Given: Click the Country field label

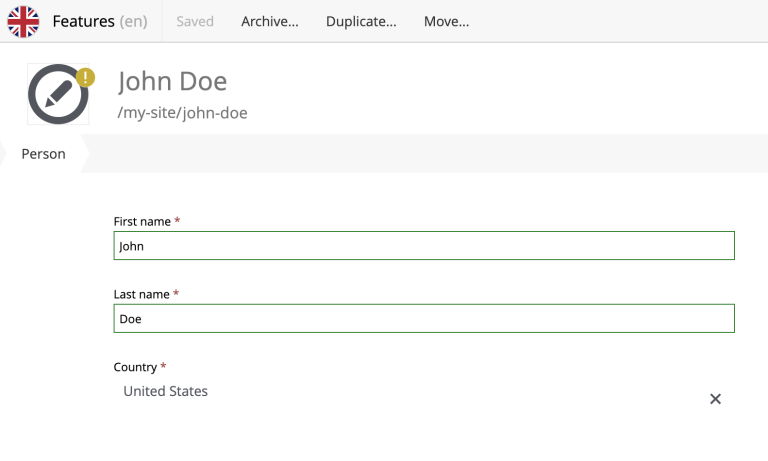Looking at the screenshot, I should 135,367.
